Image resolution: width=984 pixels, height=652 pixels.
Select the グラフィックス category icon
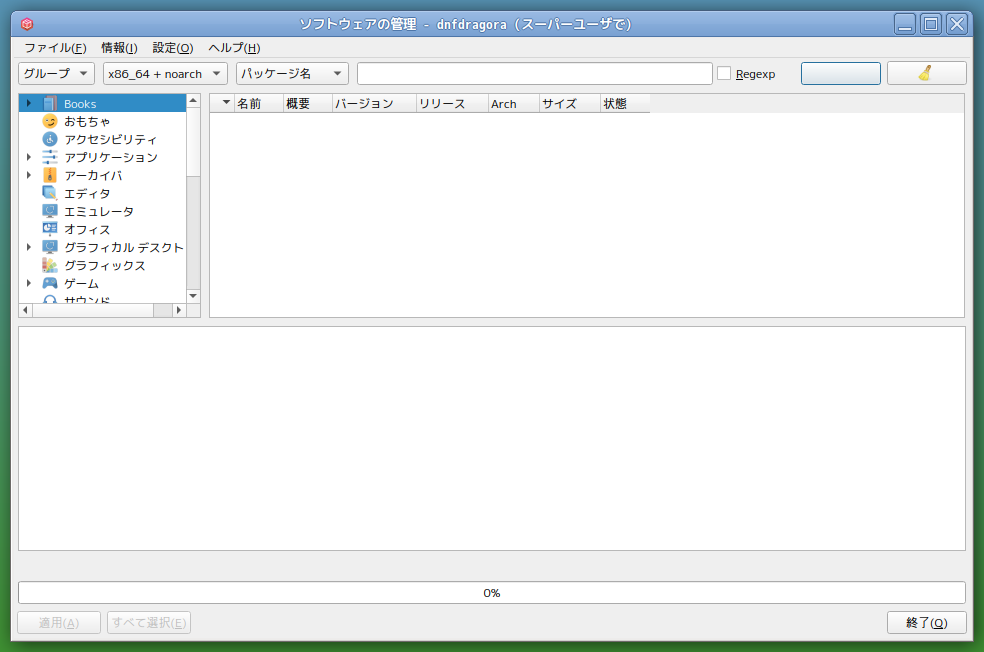(49, 265)
